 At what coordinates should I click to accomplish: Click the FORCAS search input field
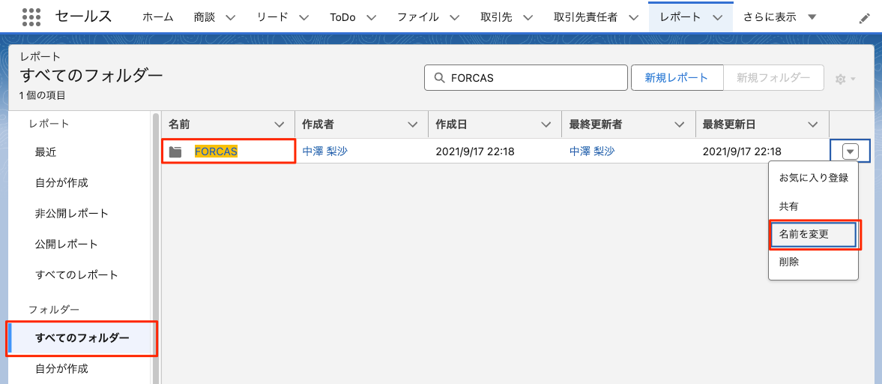pos(525,78)
